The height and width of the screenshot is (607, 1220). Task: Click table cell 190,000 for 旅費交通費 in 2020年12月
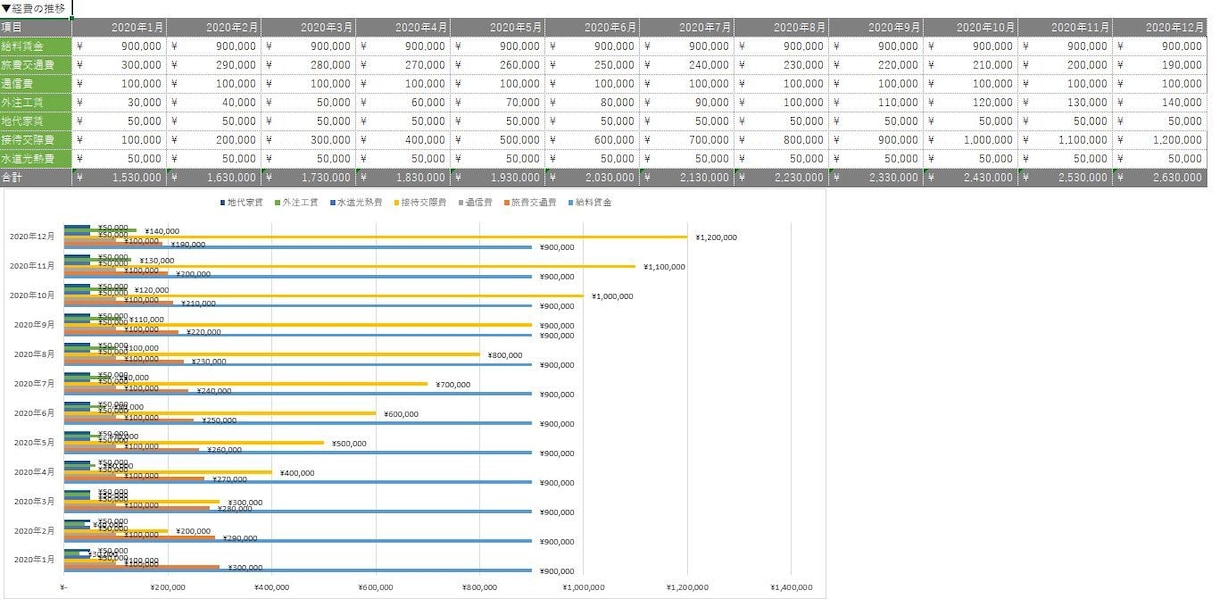[x=1161, y=65]
